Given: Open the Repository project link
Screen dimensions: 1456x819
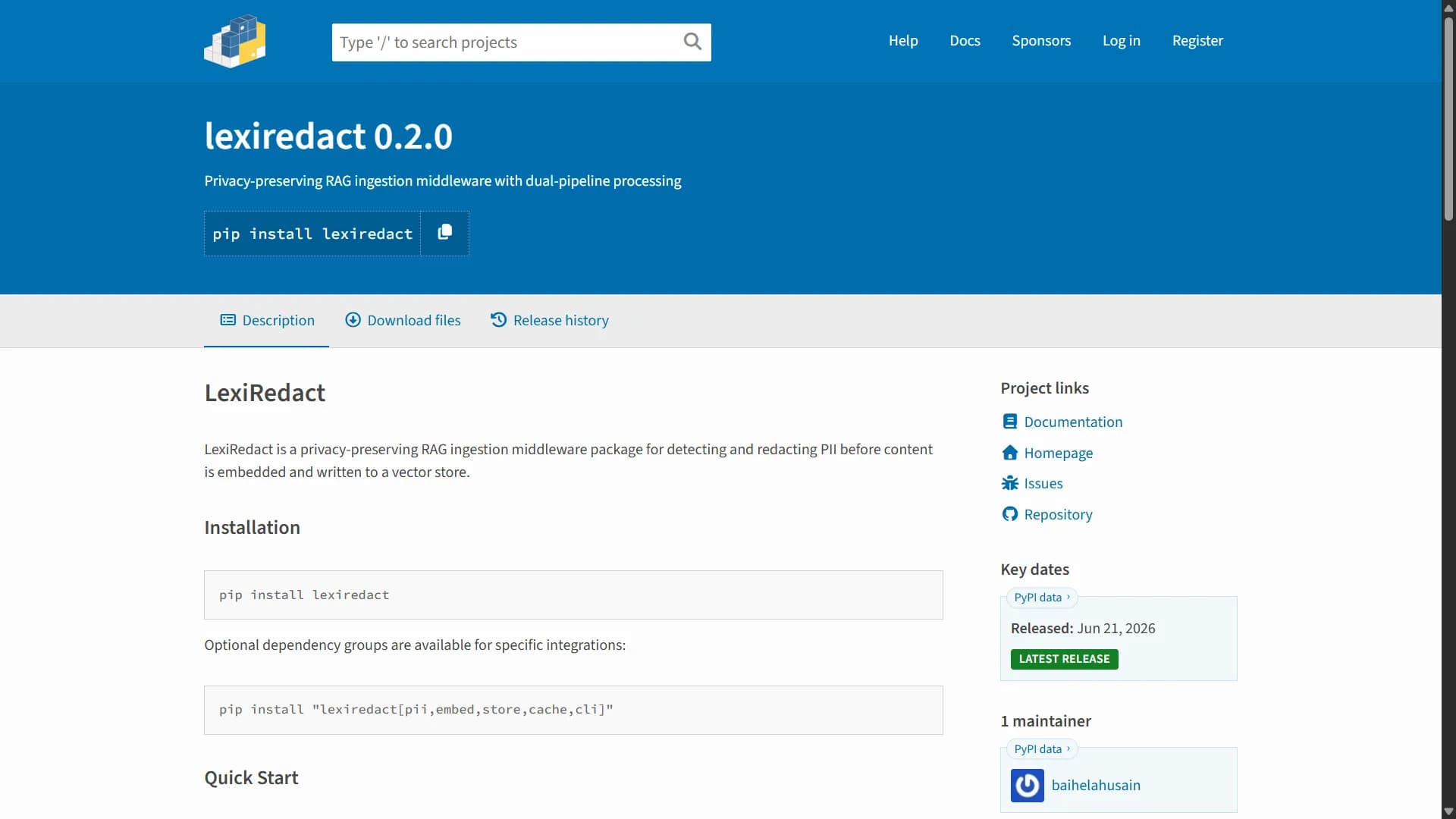Looking at the screenshot, I should coord(1058,514).
